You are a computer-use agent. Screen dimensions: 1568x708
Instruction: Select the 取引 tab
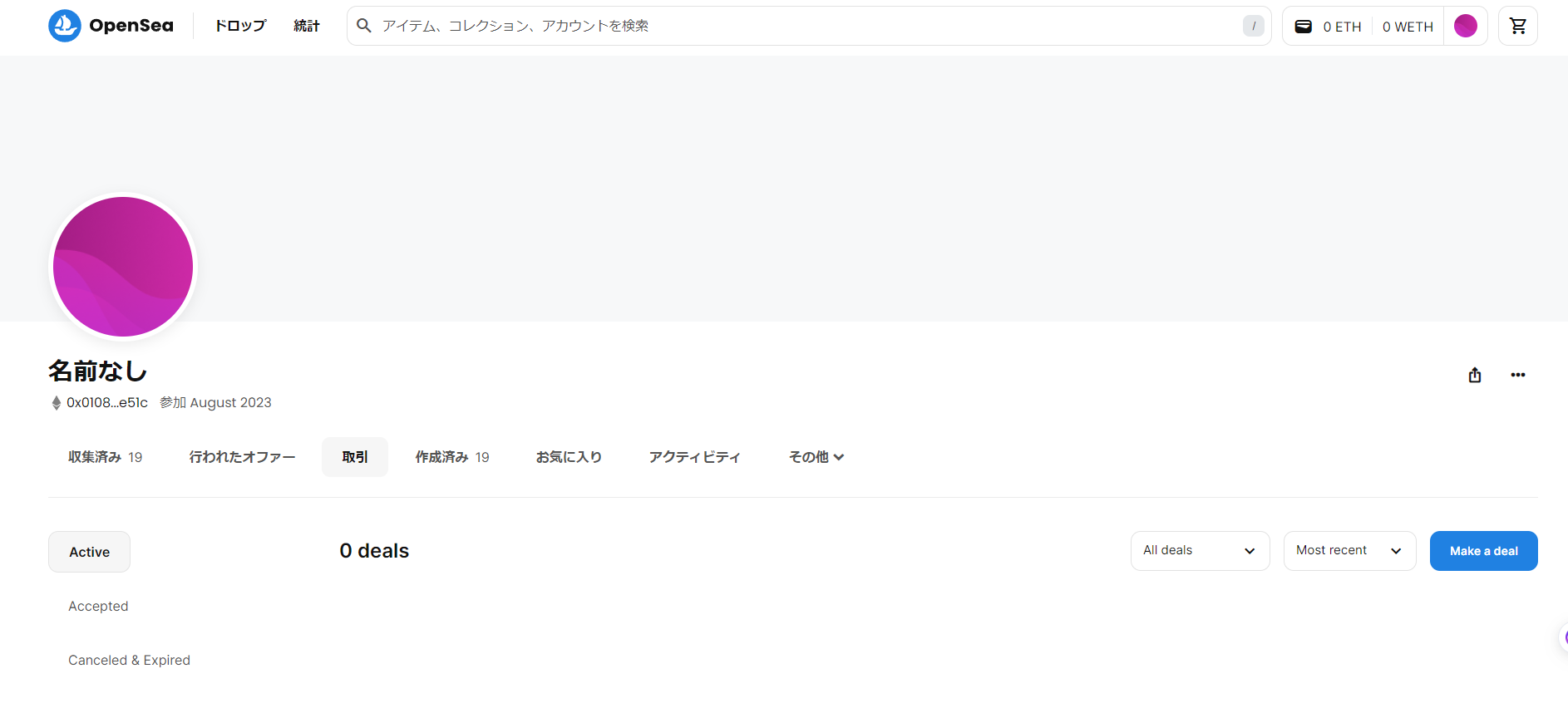point(355,457)
